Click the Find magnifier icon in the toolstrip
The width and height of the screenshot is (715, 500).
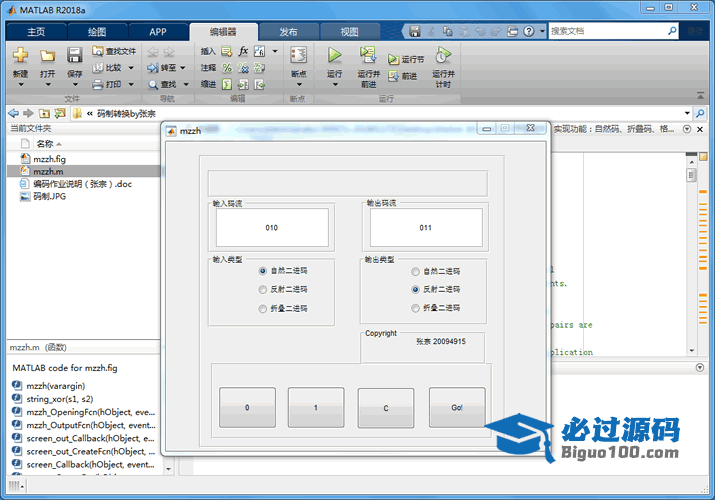coord(153,85)
